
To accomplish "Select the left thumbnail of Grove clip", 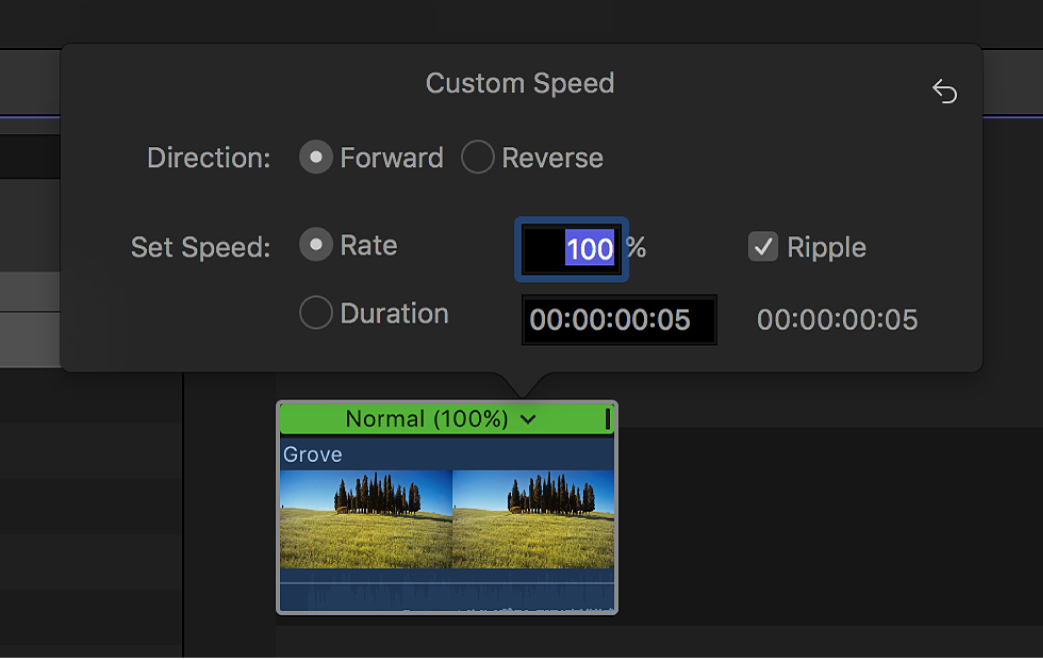I will pos(366,519).
